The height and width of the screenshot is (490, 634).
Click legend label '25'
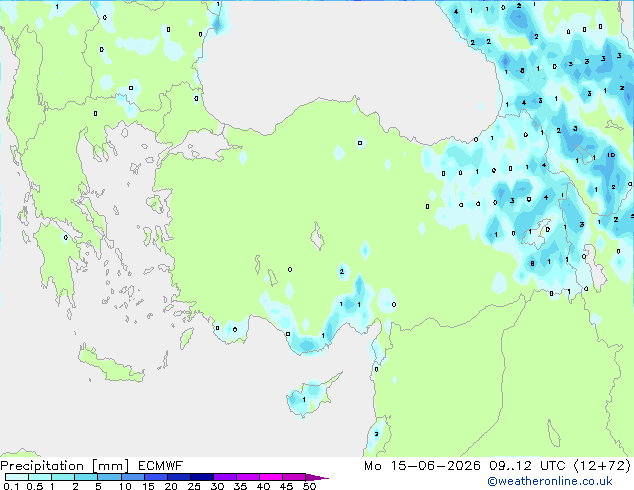coord(194,486)
